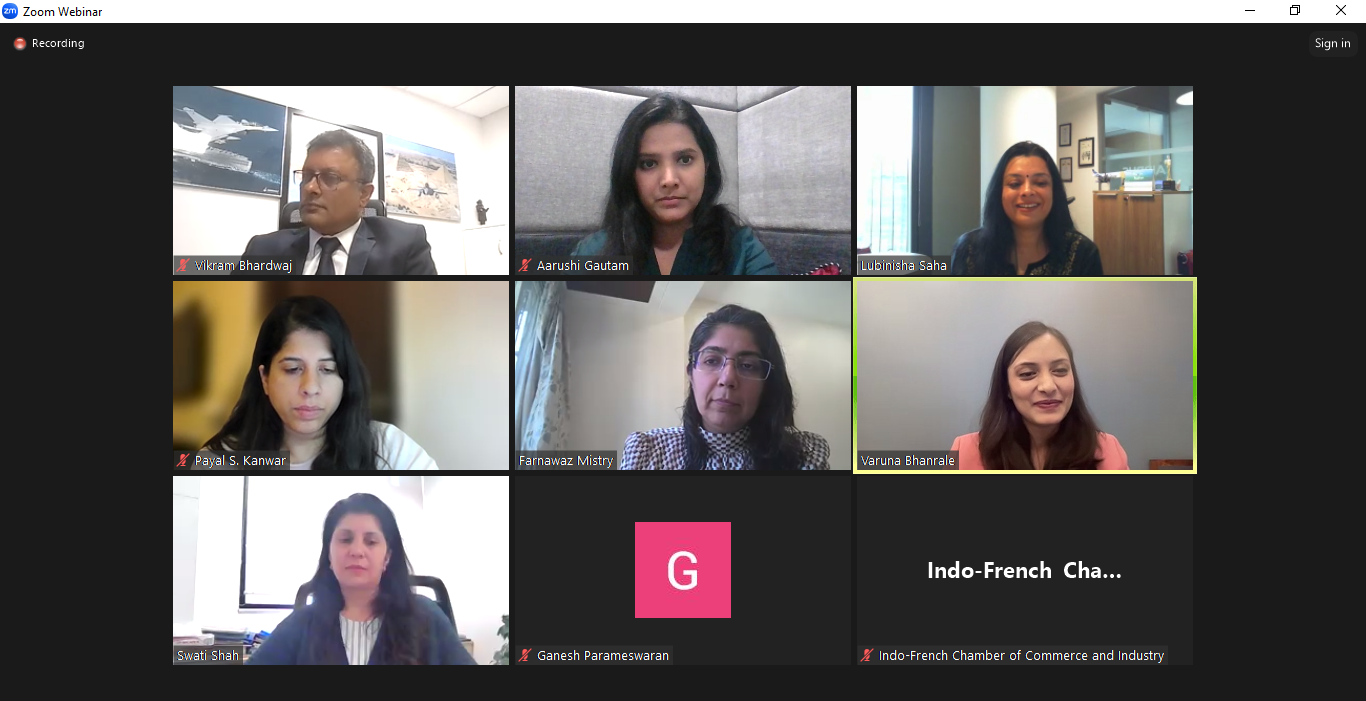Click the Sign in button

click(1332, 43)
